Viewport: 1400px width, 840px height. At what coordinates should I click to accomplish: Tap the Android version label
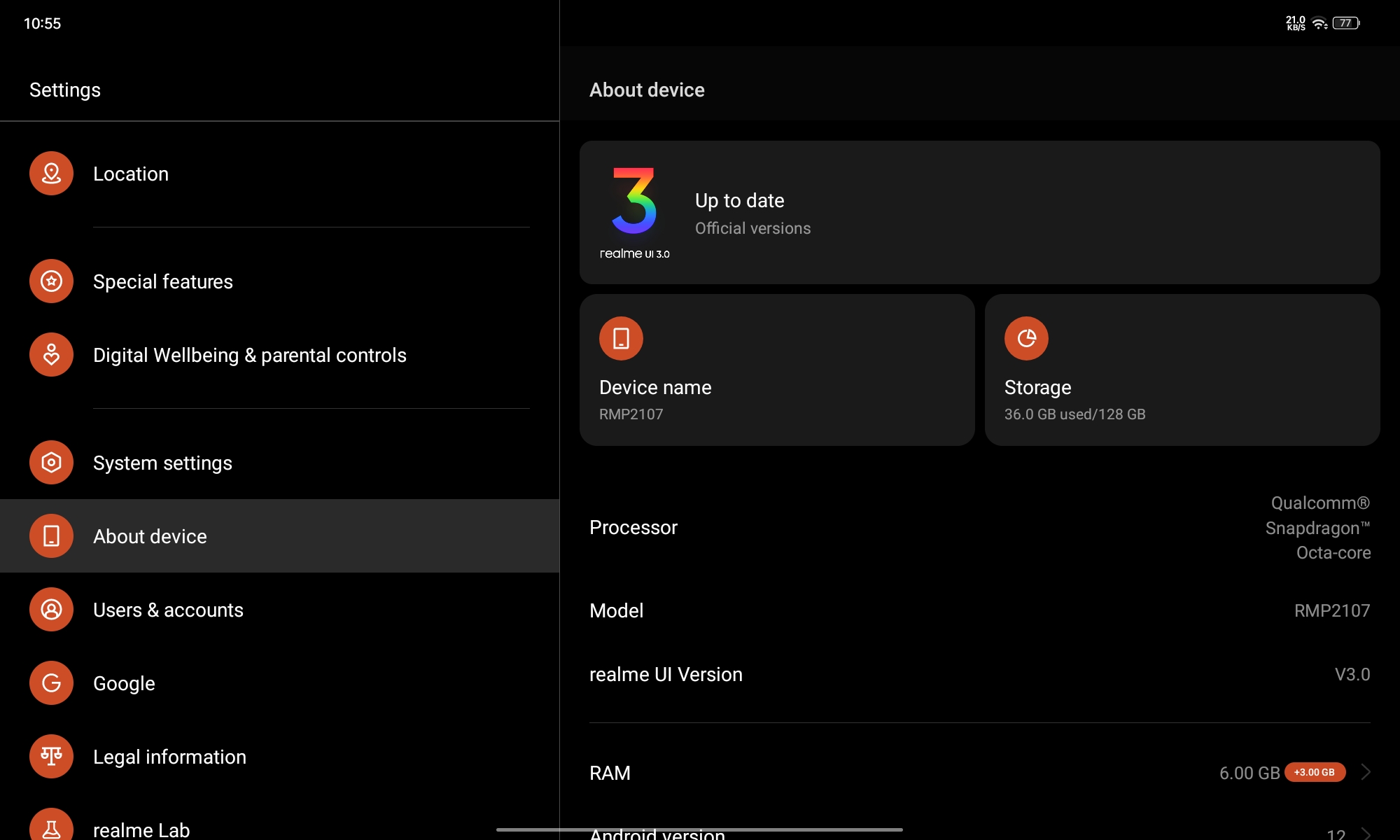coord(657,833)
